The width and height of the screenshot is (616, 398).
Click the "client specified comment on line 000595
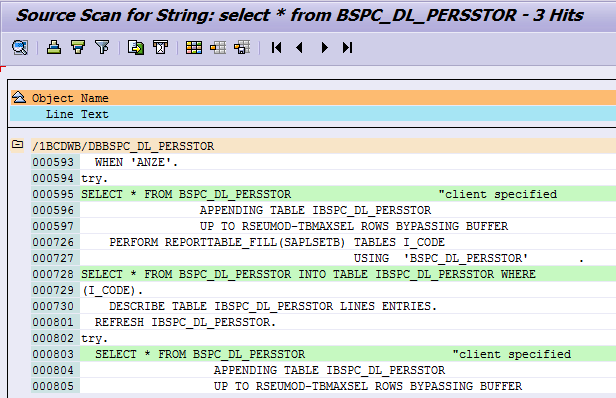[x=498, y=194]
